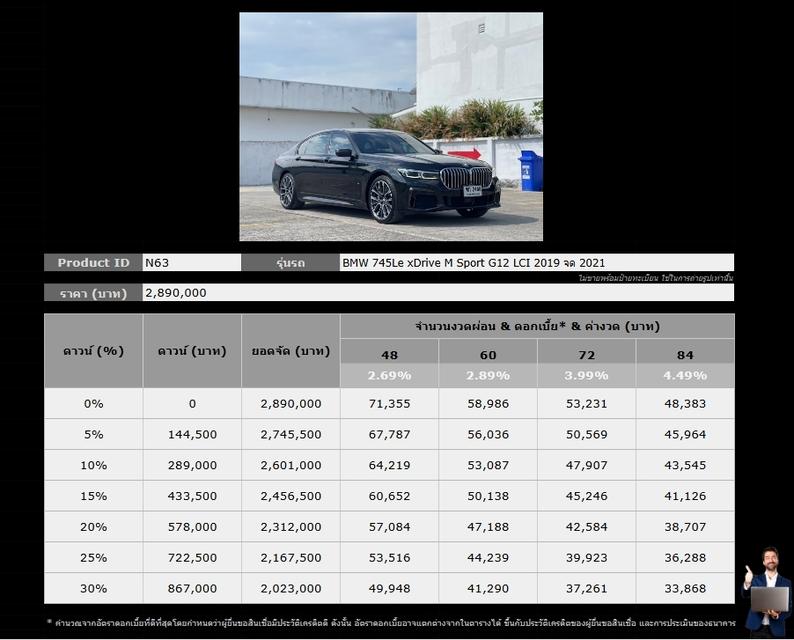Click the ดาวน์ (%) column header

93,351
